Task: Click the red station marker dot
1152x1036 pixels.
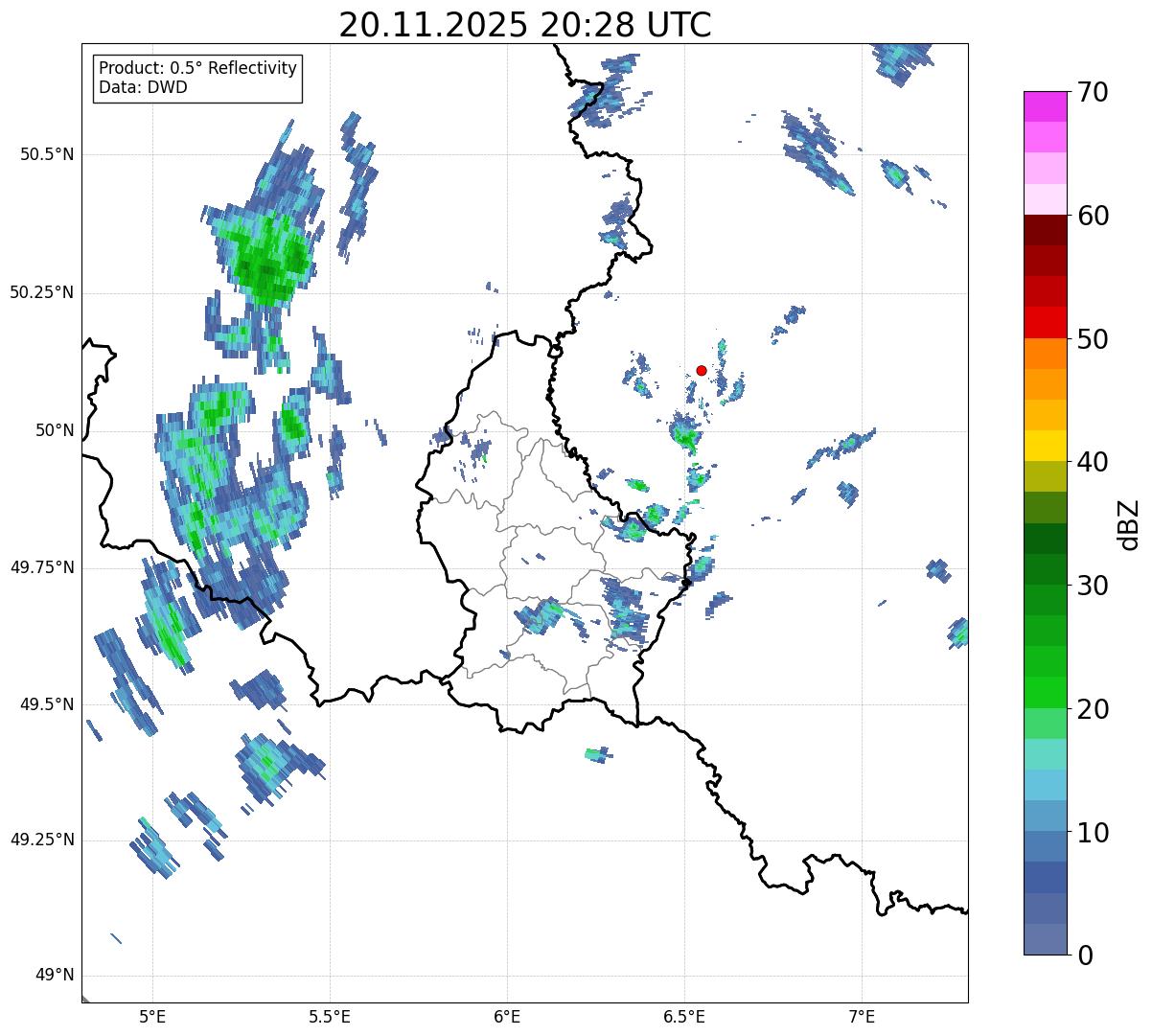Action: (x=702, y=370)
